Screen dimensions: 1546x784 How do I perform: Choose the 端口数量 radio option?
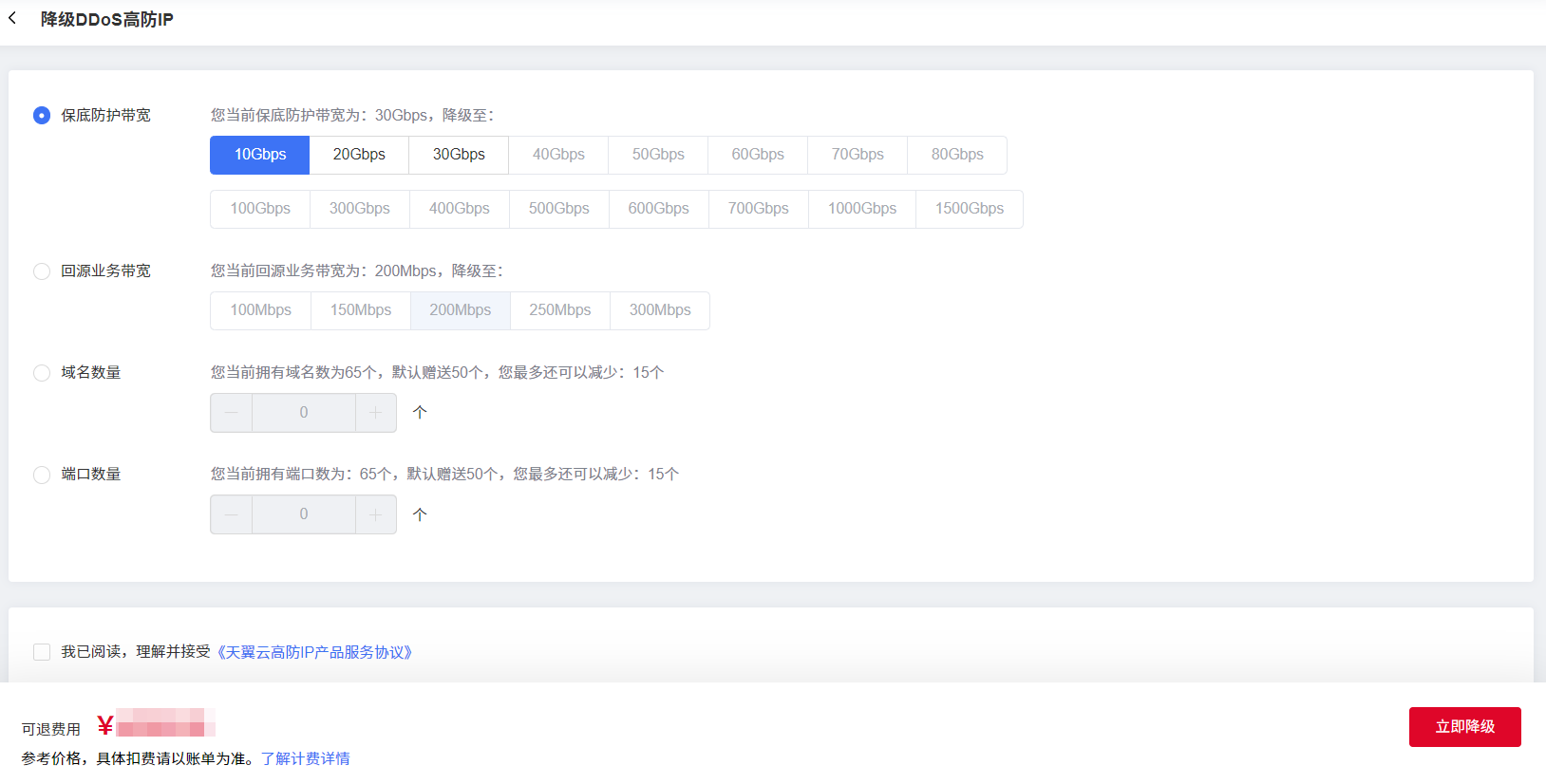pos(42,475)
